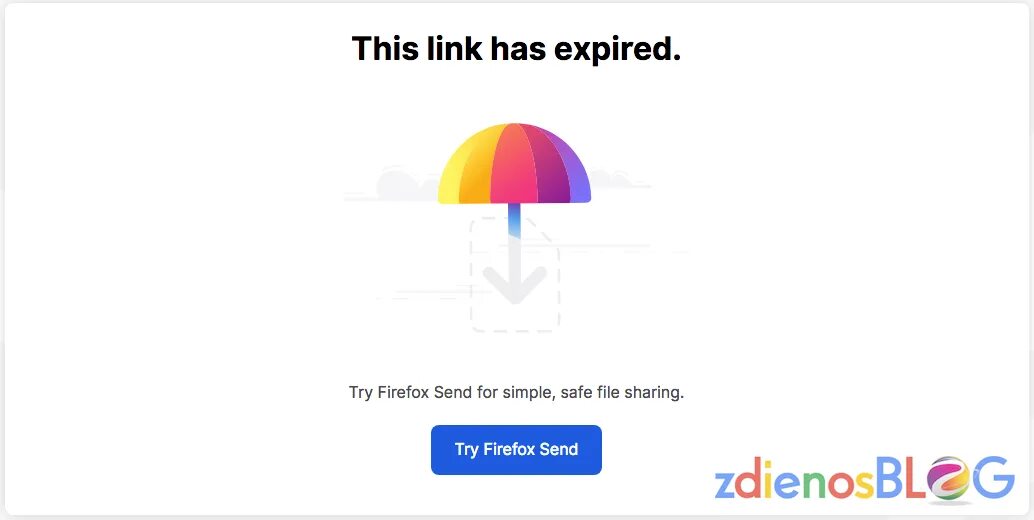
Task: Click the dashed file outline icon
Action: pos(515,275)
